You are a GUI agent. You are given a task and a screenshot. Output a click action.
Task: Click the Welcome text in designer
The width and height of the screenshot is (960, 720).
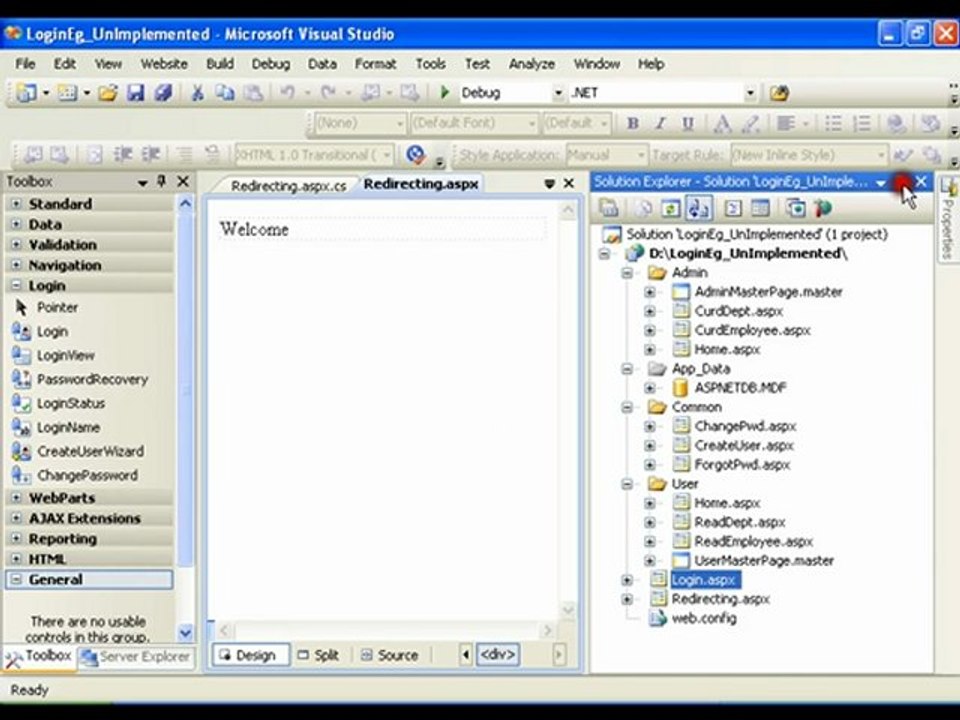[254, 229]
